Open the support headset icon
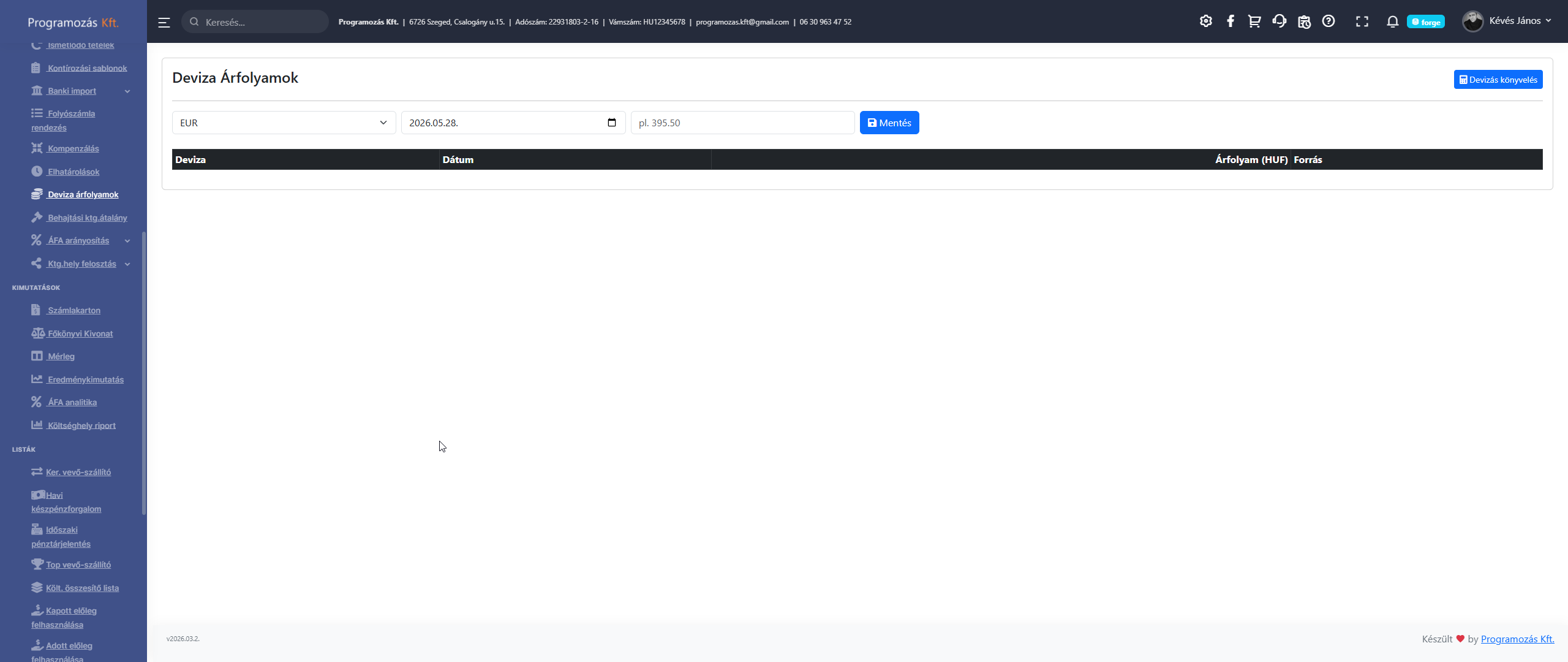The image size is (1568, 662). [1279, 21]
